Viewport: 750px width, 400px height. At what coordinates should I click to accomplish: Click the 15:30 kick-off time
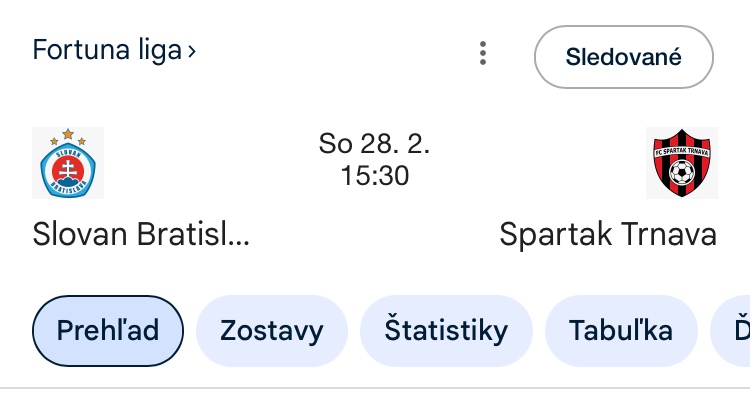point(374,176)
